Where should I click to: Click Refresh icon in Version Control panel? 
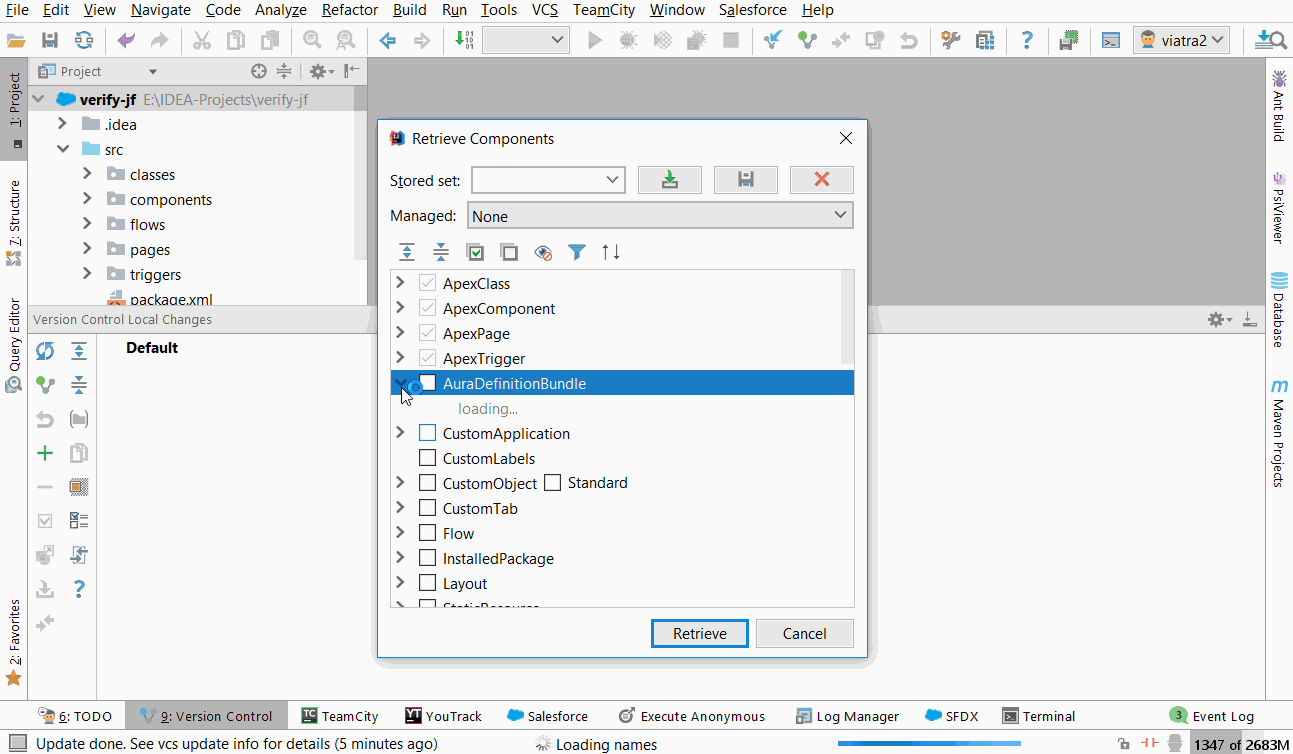coord(45,351)
